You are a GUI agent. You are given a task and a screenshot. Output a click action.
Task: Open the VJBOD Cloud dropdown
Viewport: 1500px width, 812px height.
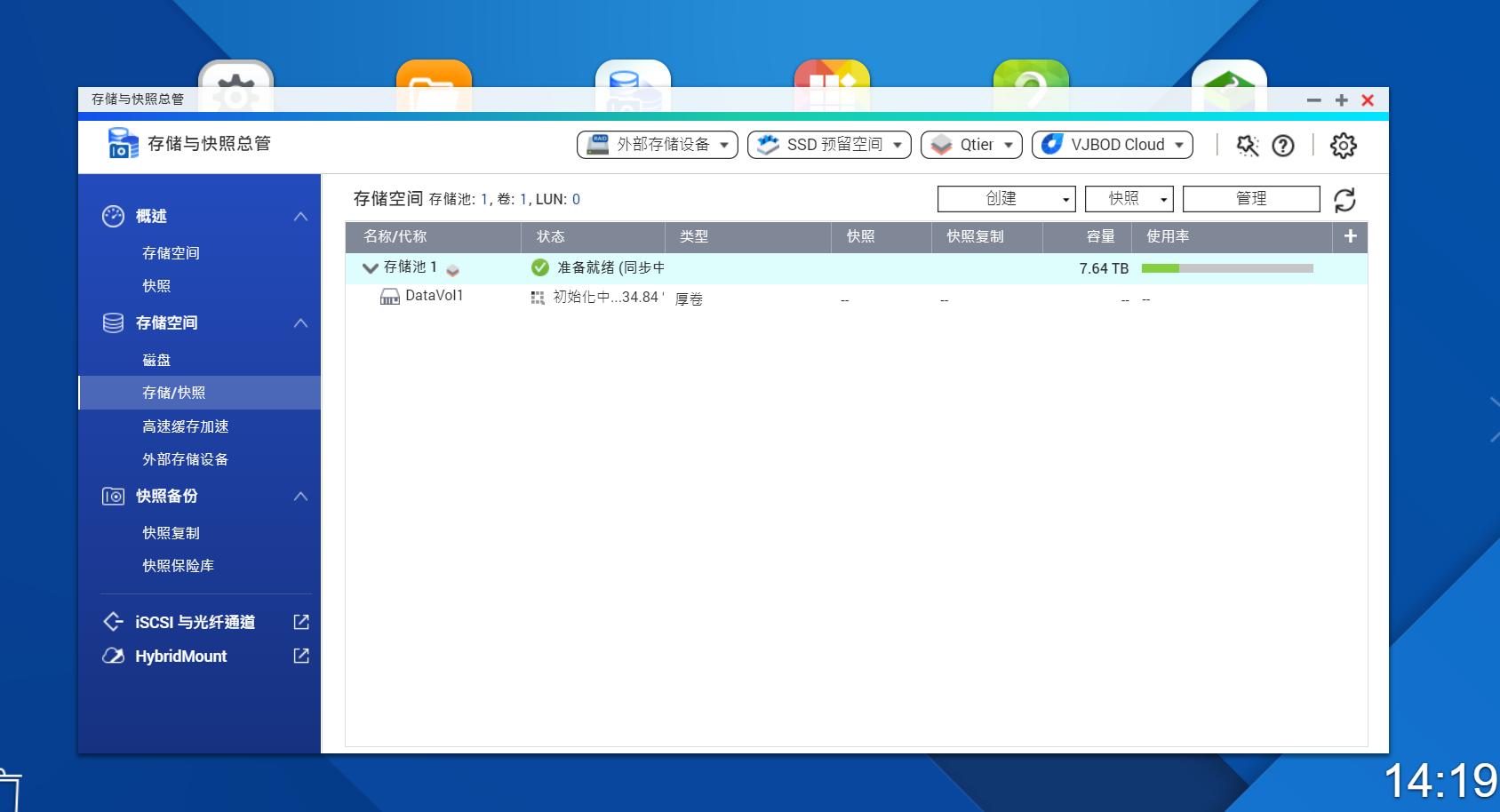click(x=1112, y=144)
